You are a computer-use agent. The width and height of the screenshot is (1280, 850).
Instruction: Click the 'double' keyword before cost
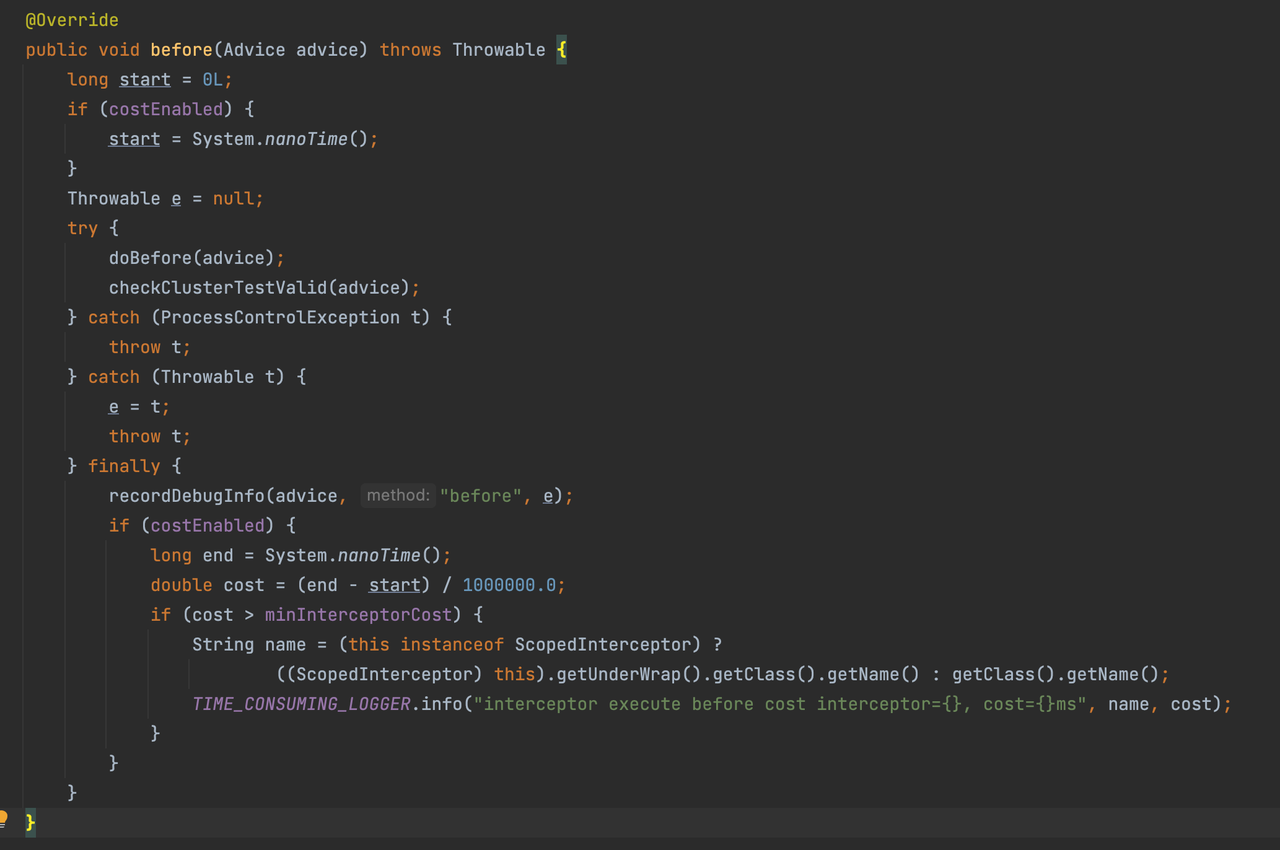pyautogui.click(x=181, y=585)
